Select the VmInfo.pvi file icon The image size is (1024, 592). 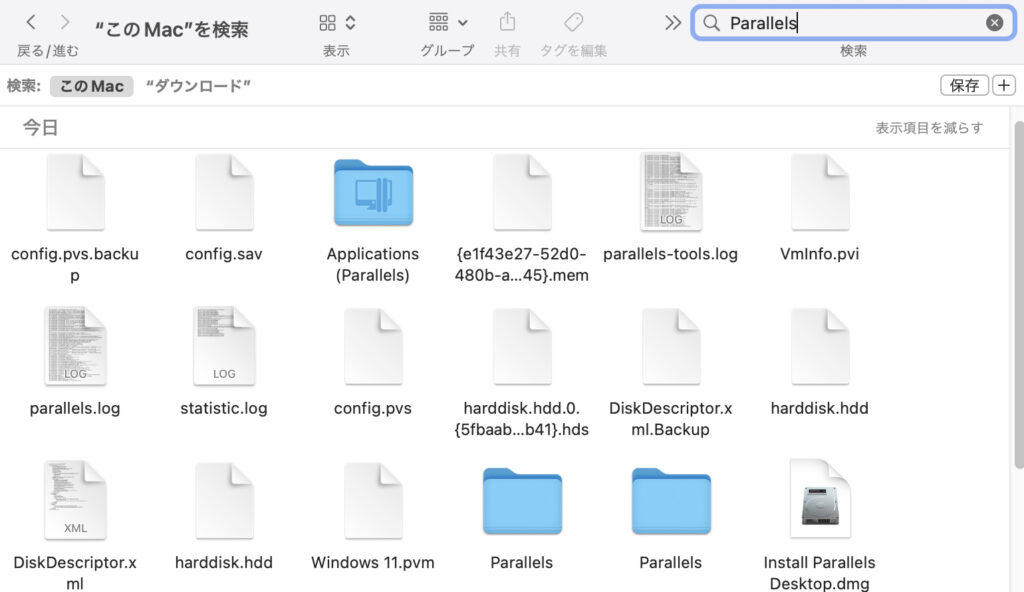[x=820, y=193]
